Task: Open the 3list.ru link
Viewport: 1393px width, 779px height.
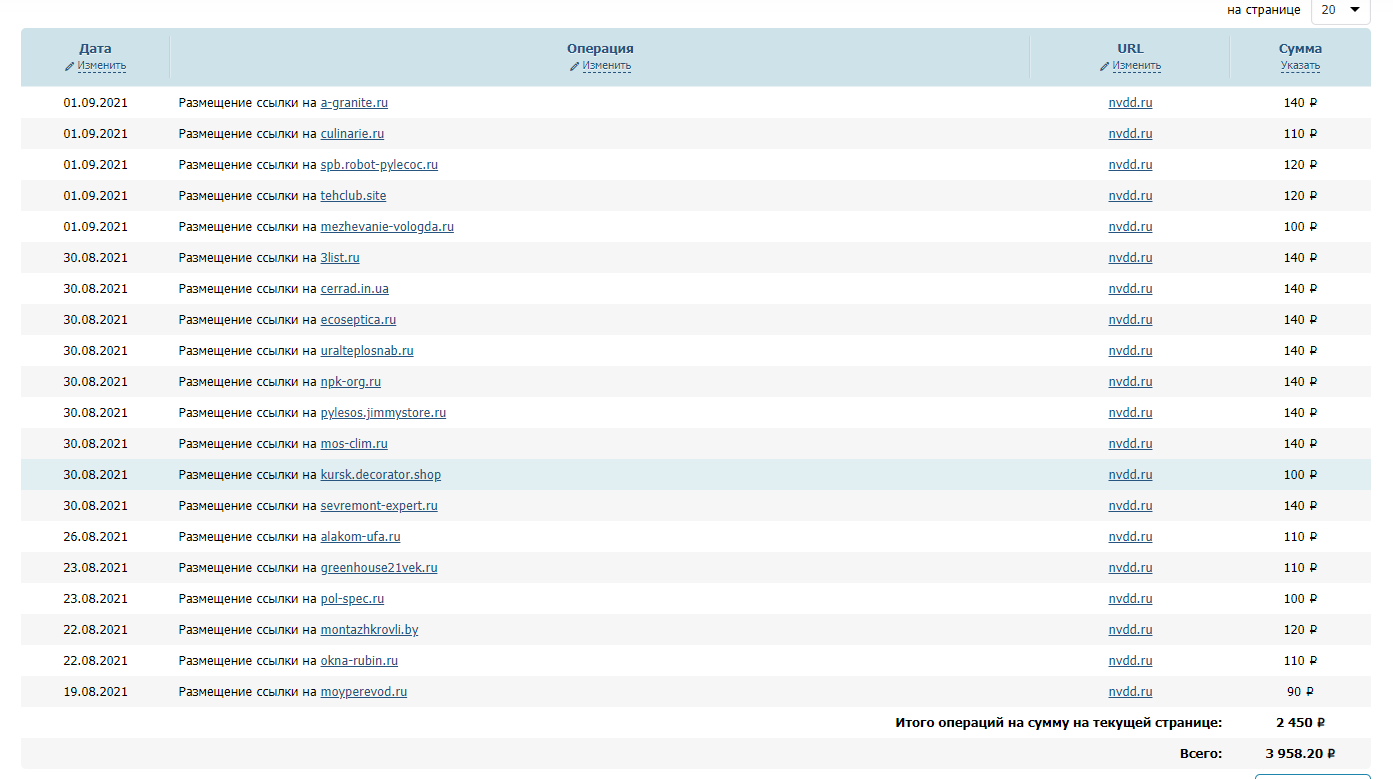Action: [x=340, y=258]
